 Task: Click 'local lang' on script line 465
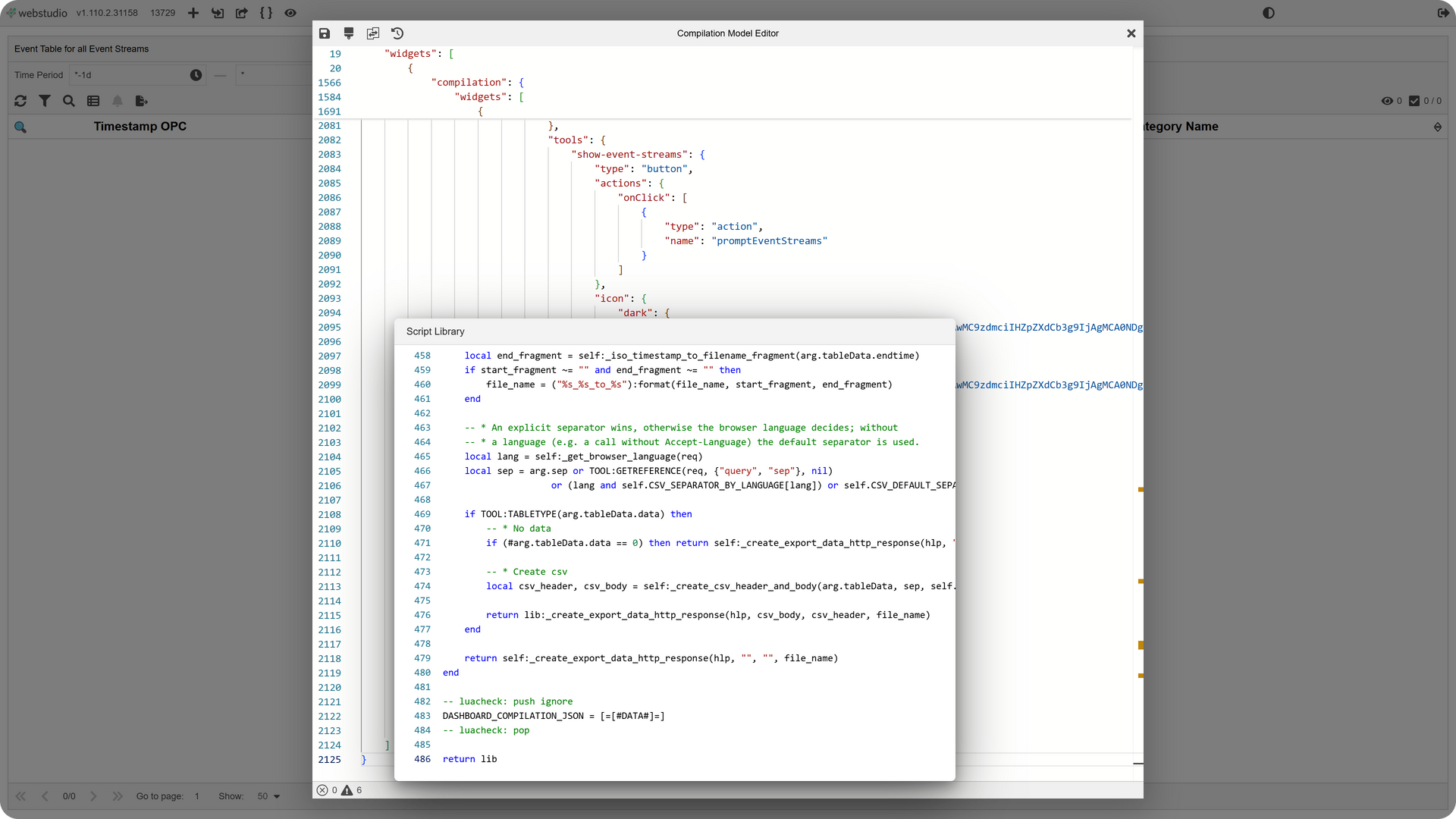click(x=491, y=457)
